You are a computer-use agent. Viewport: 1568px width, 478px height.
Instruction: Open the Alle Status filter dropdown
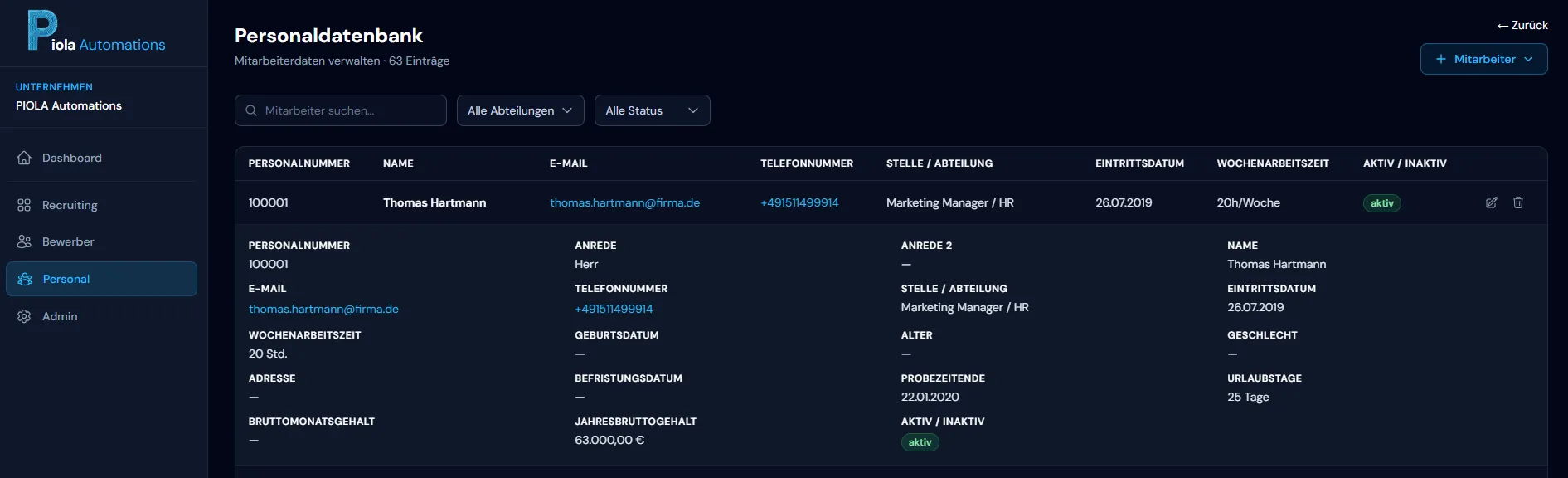coord(652,110)
